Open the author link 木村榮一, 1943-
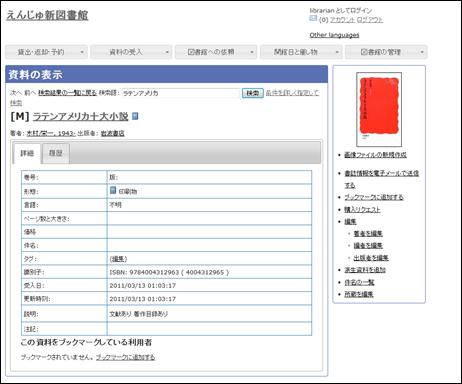This screenshot has width=462, height=384. click(x=51, y=133)
